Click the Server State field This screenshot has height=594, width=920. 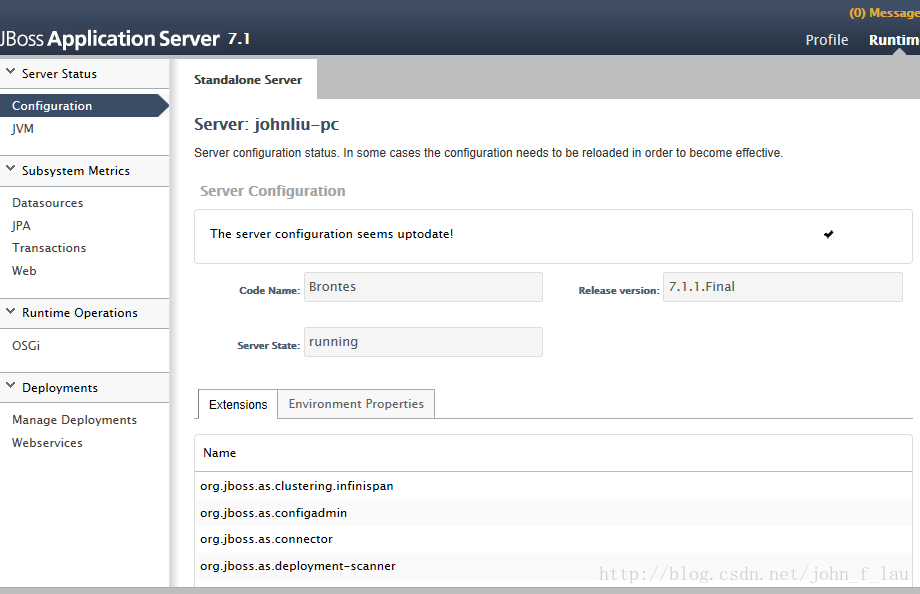click(423, 342)
